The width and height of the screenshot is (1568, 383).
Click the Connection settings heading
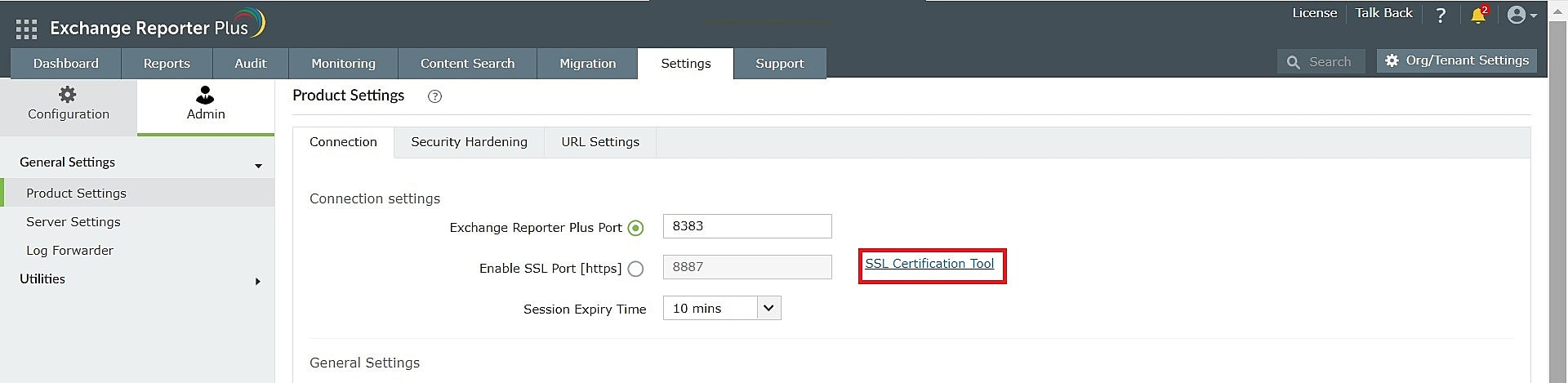point(375,198)
